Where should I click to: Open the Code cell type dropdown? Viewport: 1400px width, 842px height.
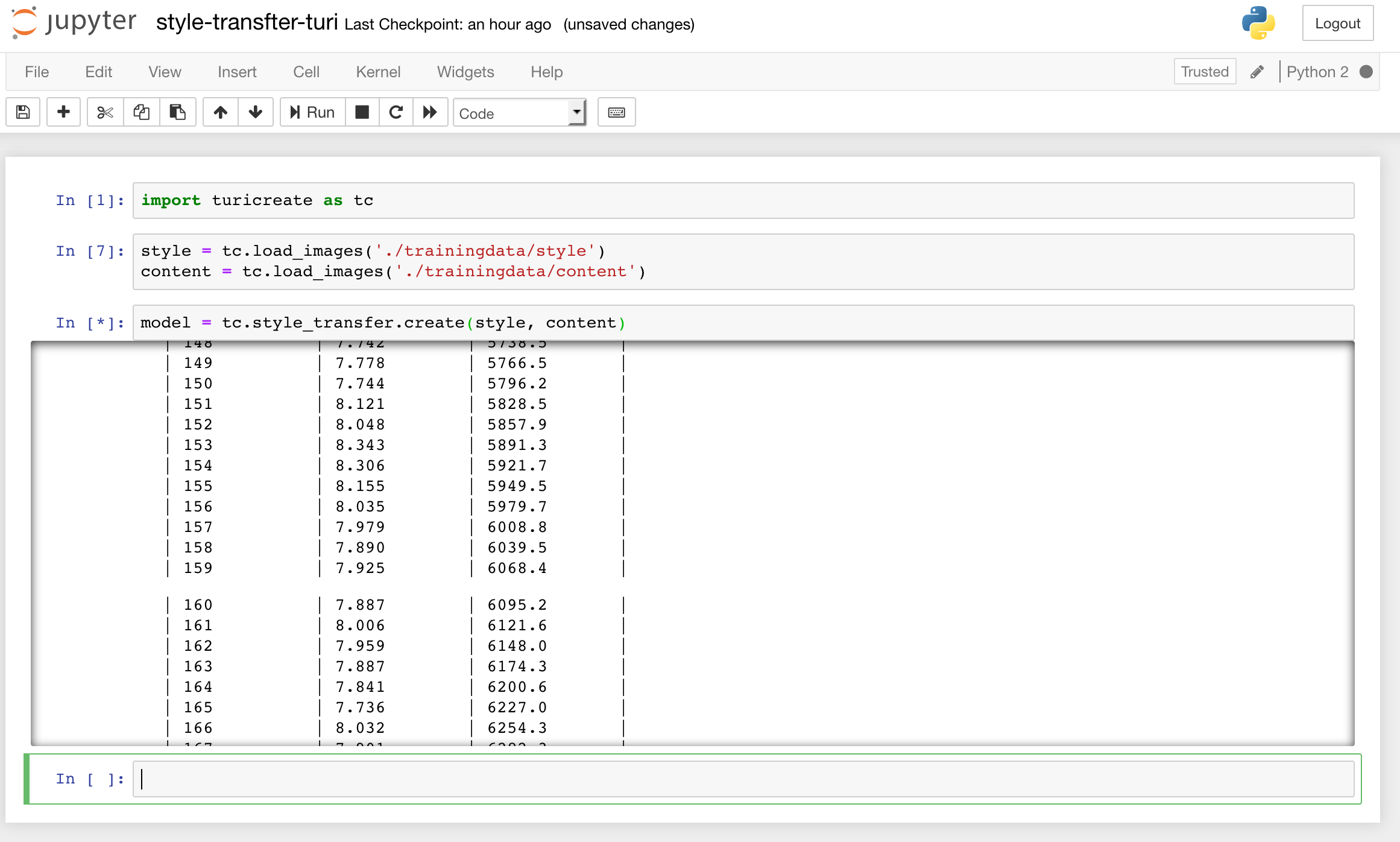coord(520,113)
